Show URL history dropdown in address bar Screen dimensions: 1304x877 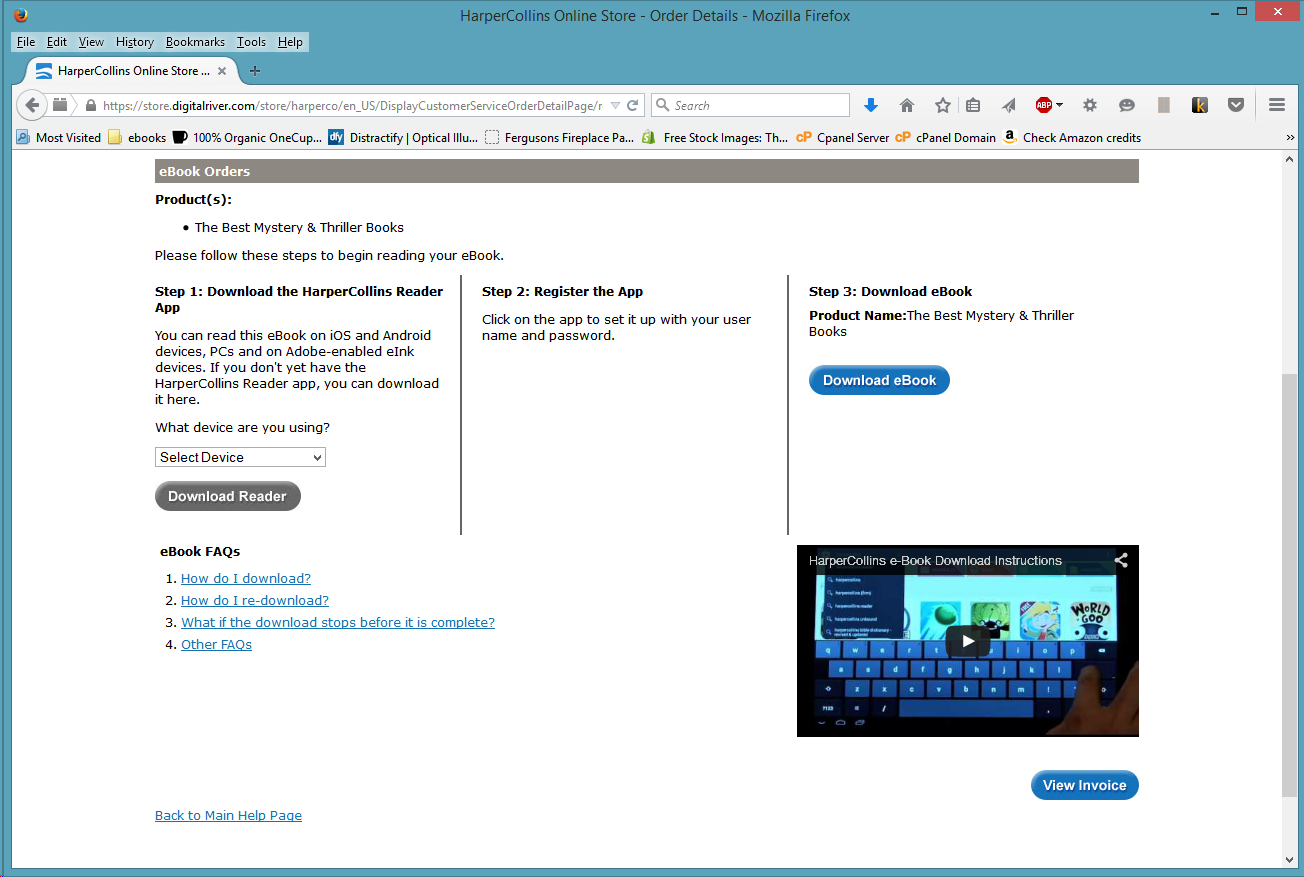(615, 105)
